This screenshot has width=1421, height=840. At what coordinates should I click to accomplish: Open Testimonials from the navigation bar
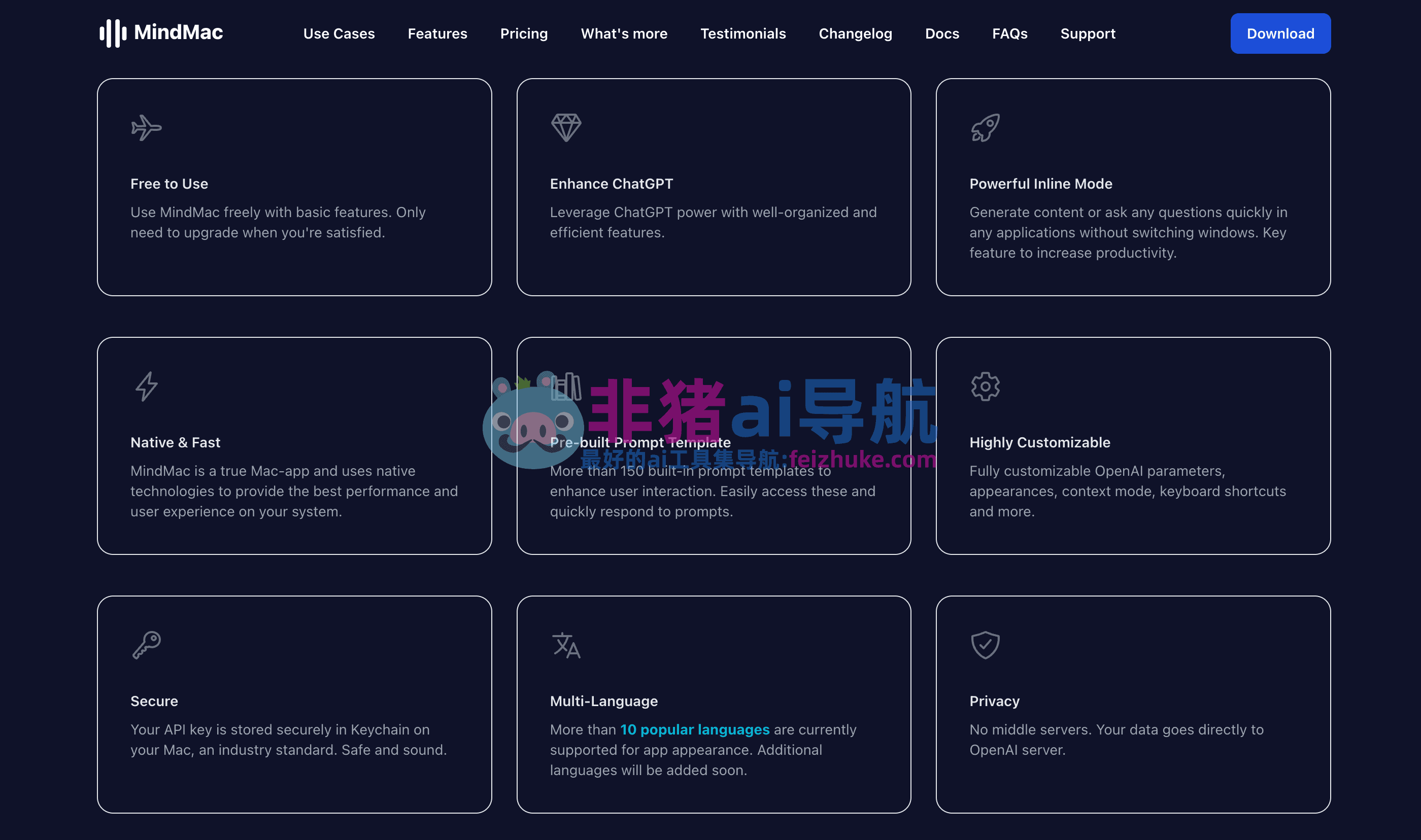coord(743,34)
